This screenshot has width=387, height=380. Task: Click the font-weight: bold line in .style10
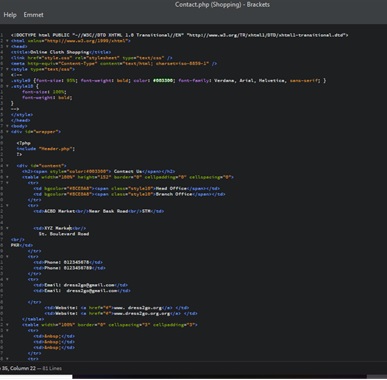click(x=47, y=98)
